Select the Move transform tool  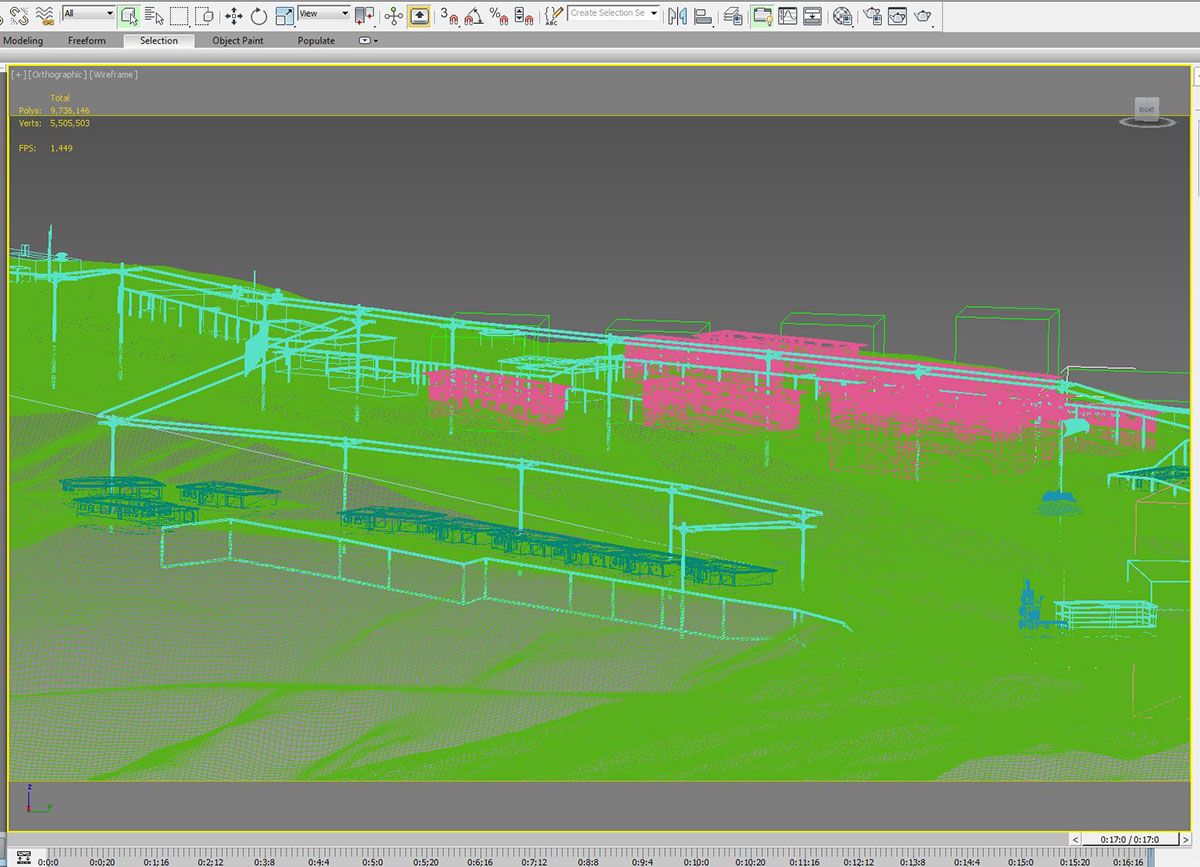click(x=233, y=15)
